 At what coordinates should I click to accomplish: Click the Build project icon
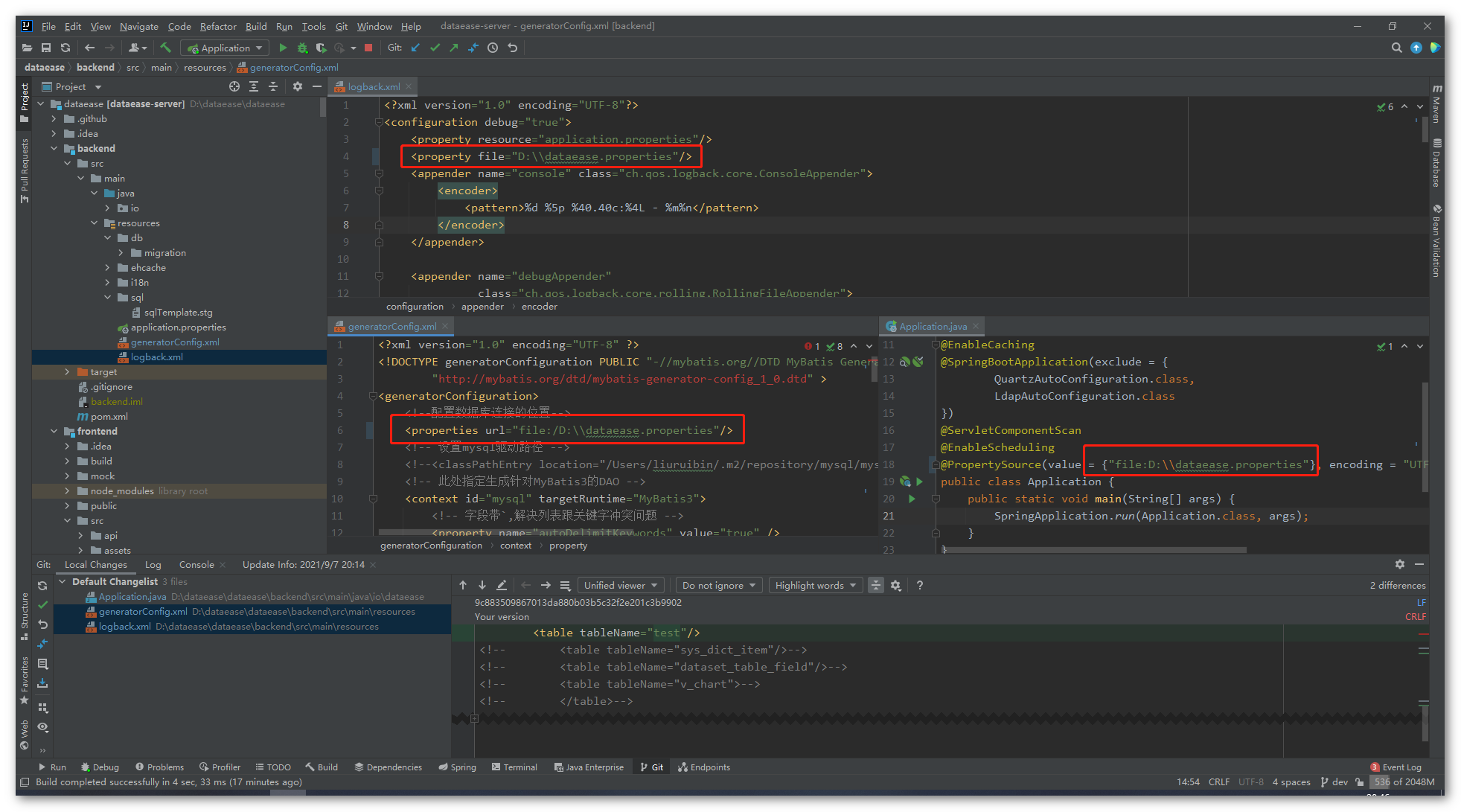coord(172,49)
